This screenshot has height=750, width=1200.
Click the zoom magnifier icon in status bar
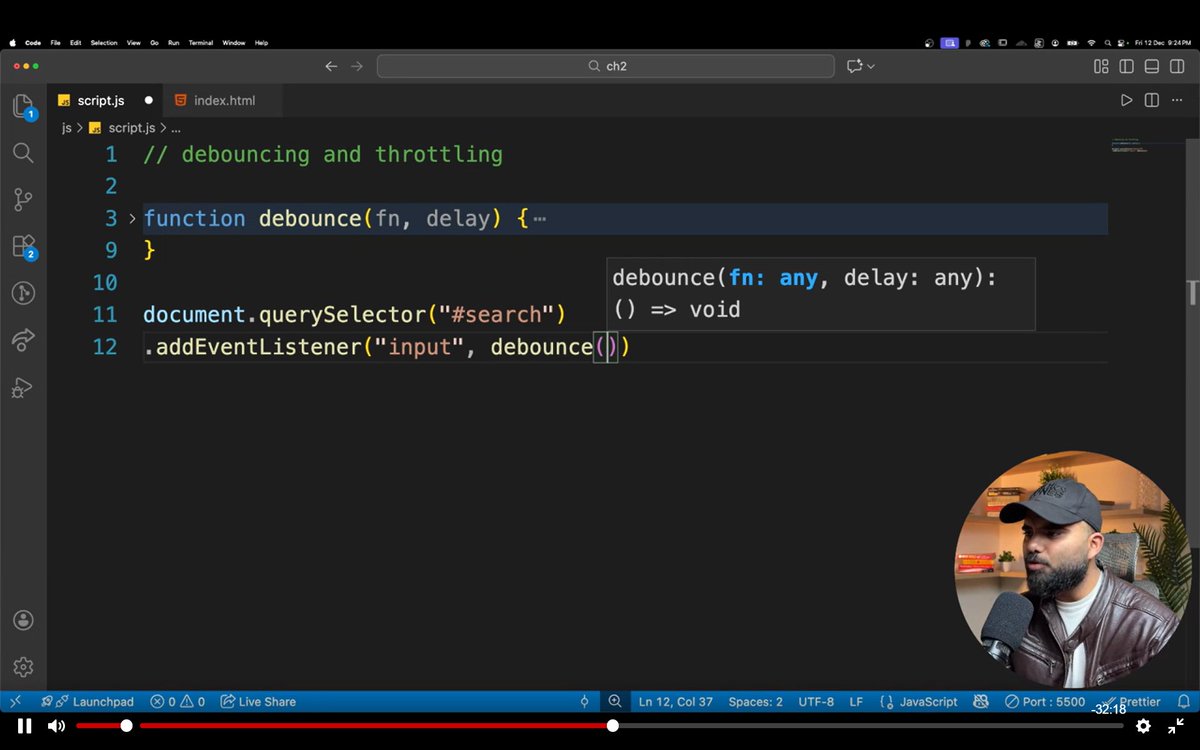615,701
